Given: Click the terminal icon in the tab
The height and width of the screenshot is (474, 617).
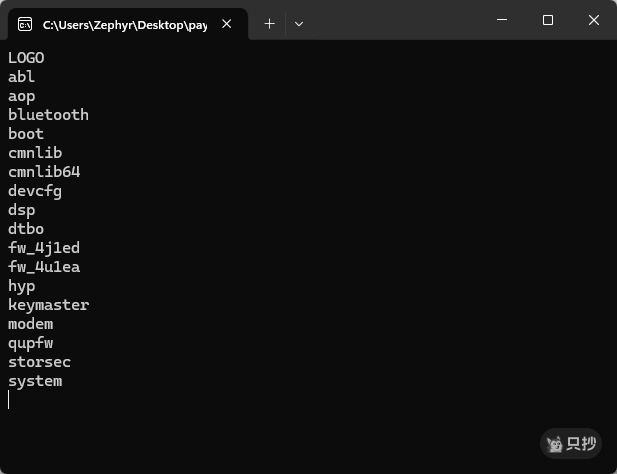Looking at the screenshot, I should [25, 23].
